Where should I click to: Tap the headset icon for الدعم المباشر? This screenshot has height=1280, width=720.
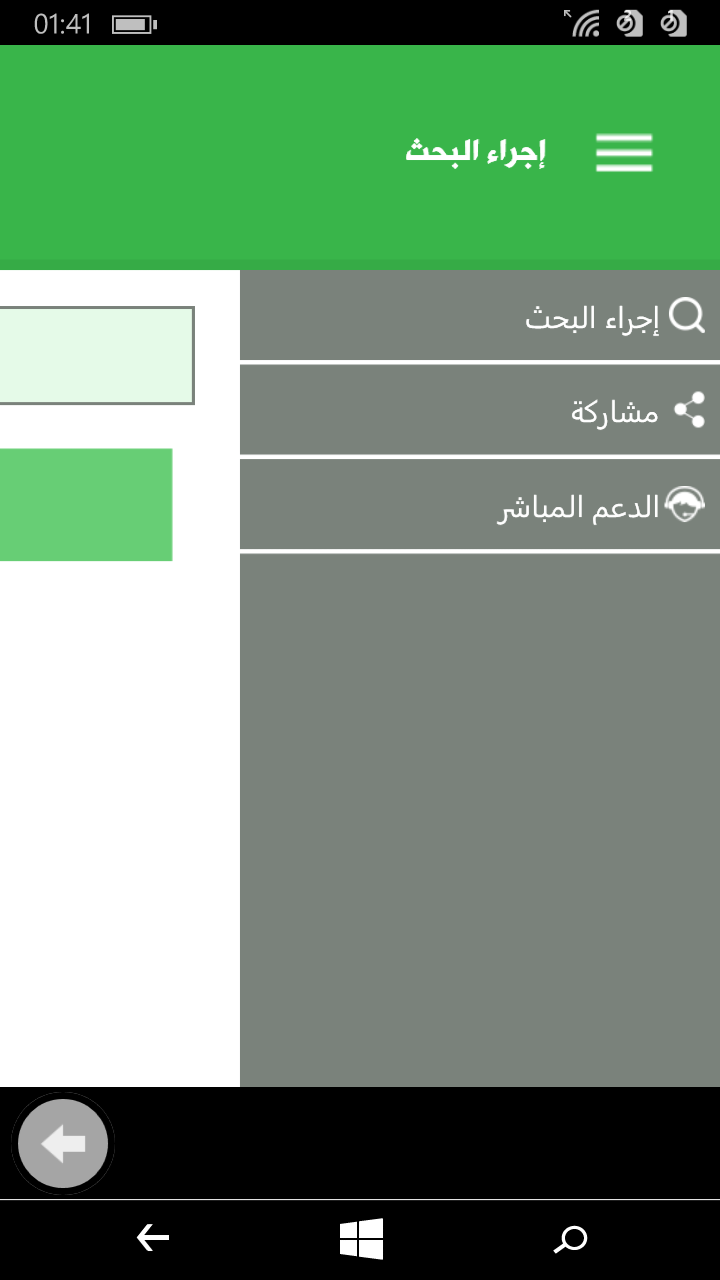685,505
